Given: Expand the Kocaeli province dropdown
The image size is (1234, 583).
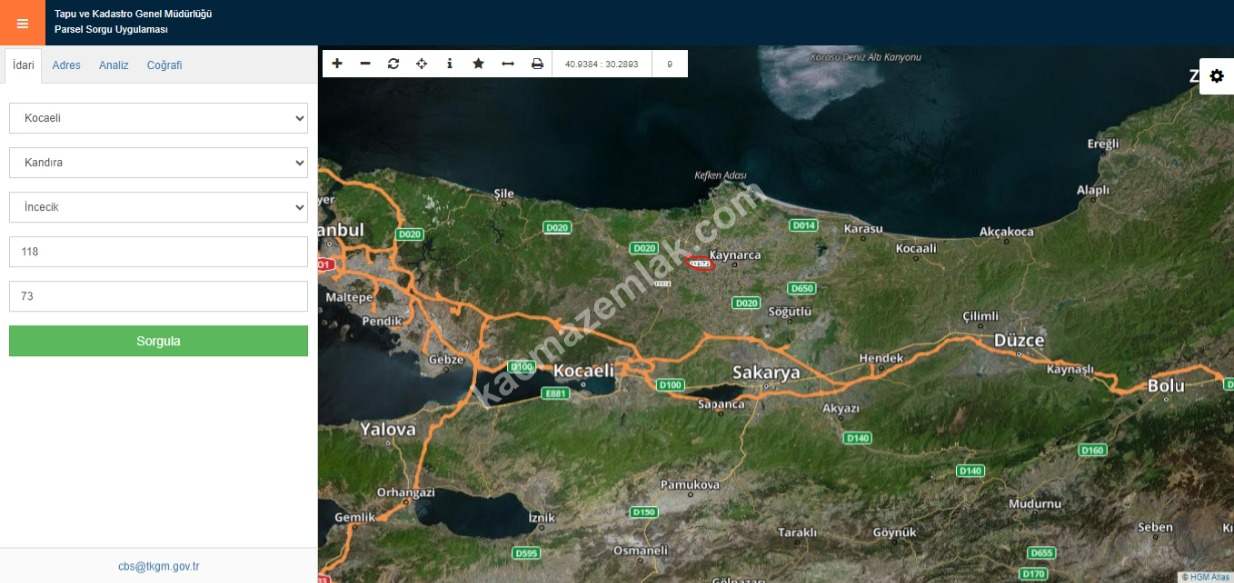Looking at the screenshot, I should click(158, 118).
